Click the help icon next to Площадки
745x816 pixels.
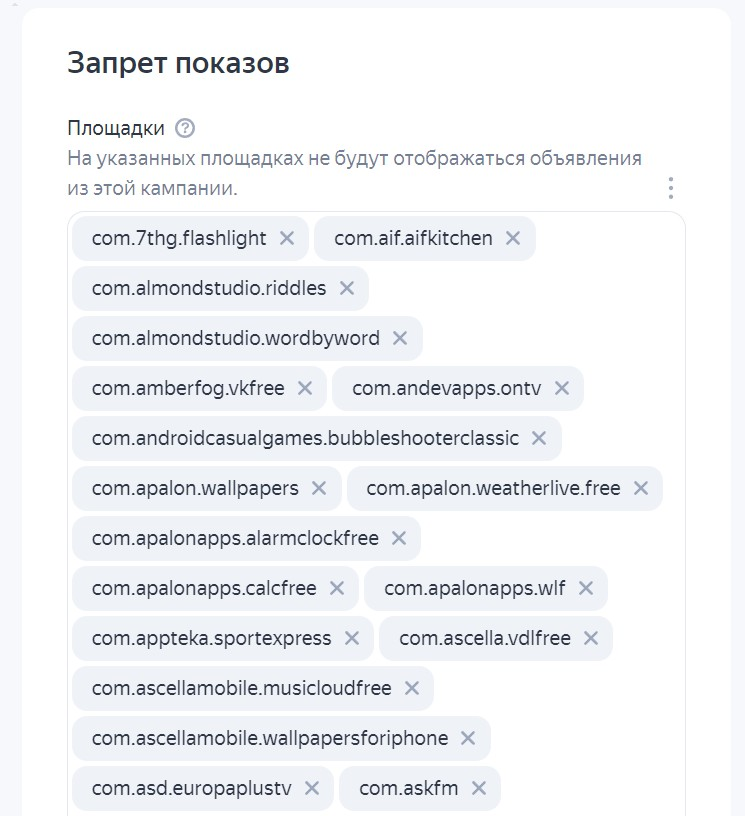[185, 128]
